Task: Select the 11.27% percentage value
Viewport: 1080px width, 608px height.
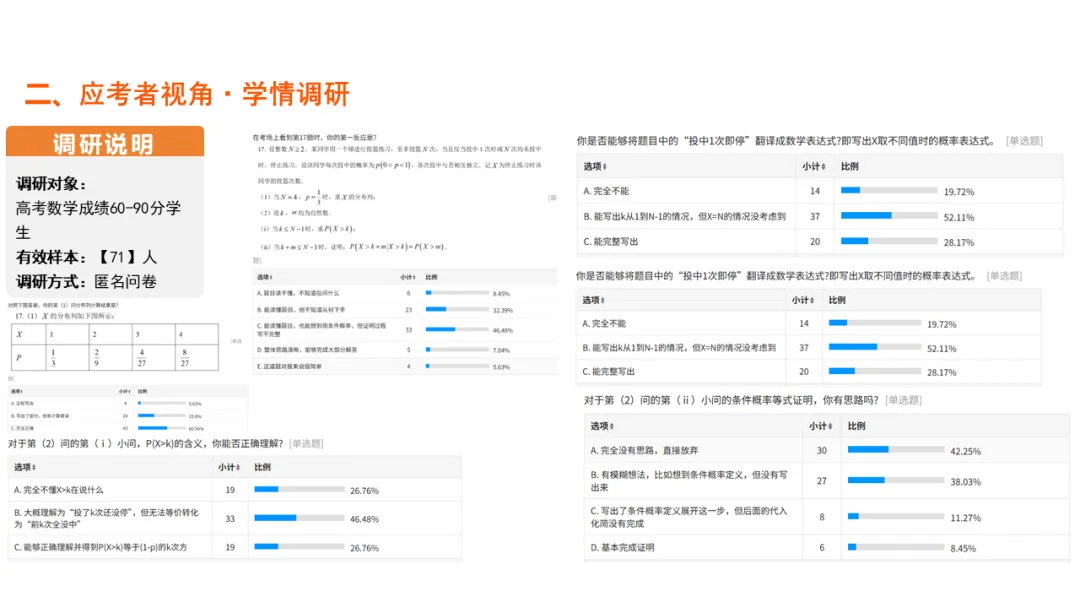Action: pos(966,518)
